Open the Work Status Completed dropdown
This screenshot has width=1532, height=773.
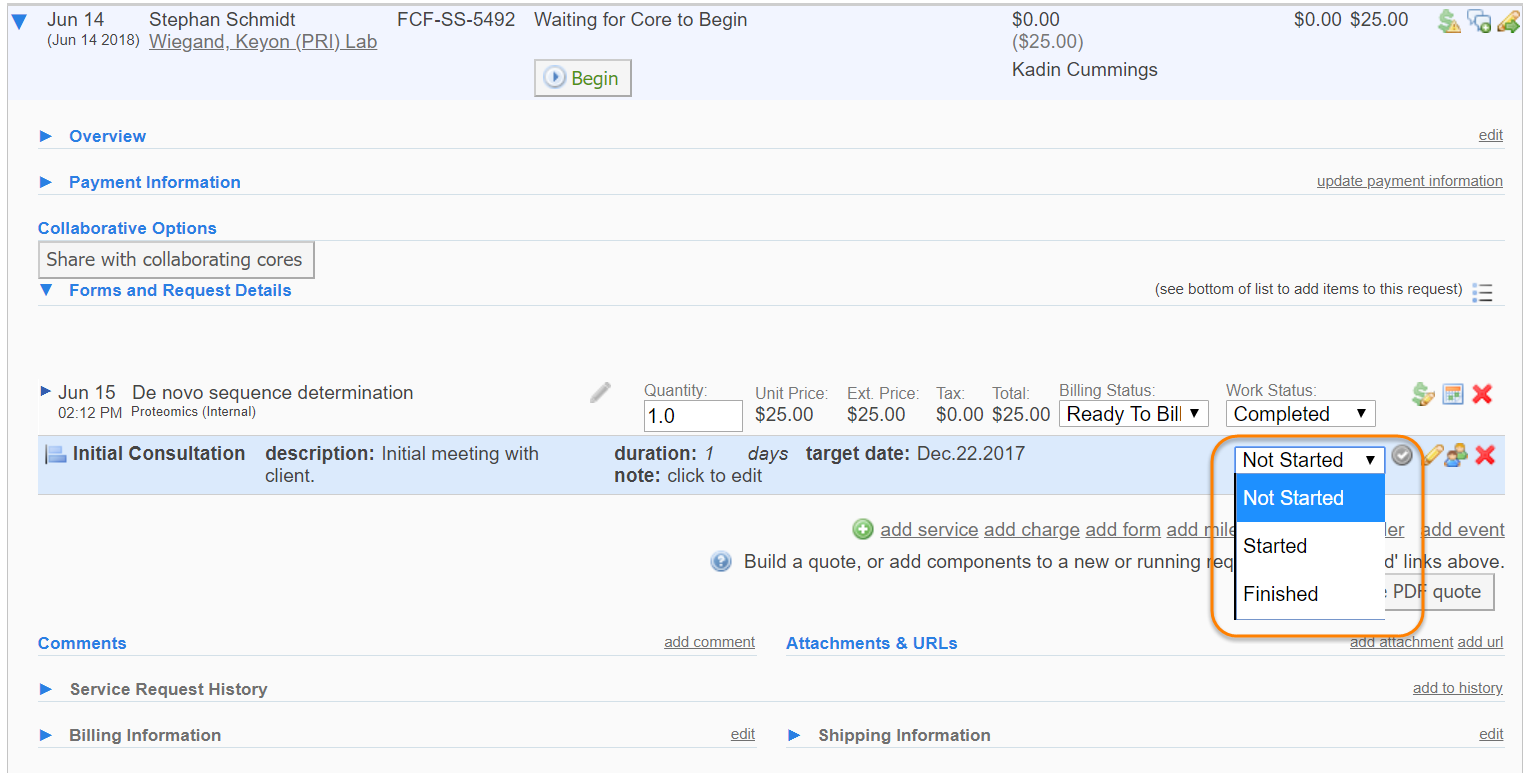click(x=1299, y=414)
